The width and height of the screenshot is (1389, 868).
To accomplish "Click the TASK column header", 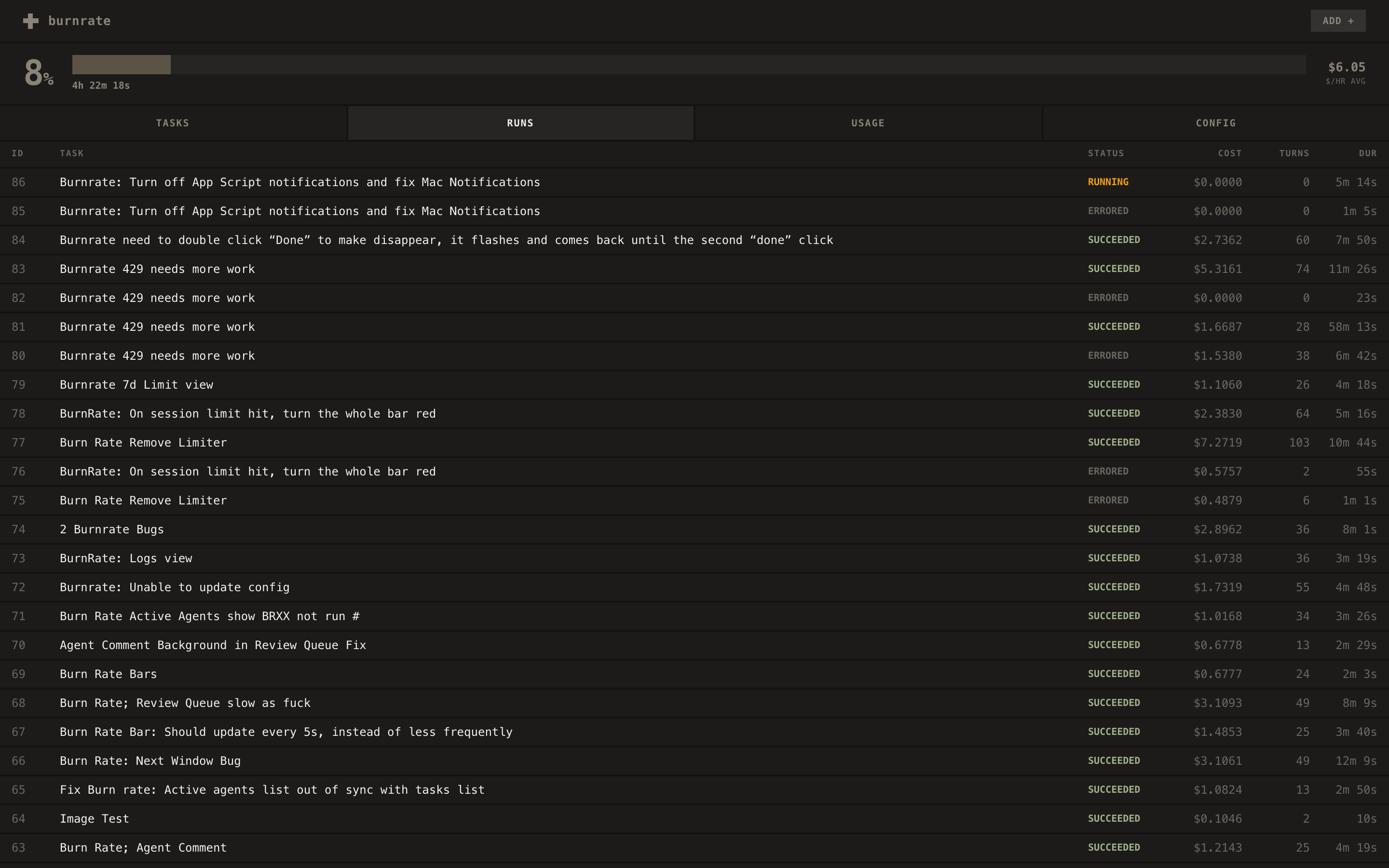I will click(x=72, y=153).
